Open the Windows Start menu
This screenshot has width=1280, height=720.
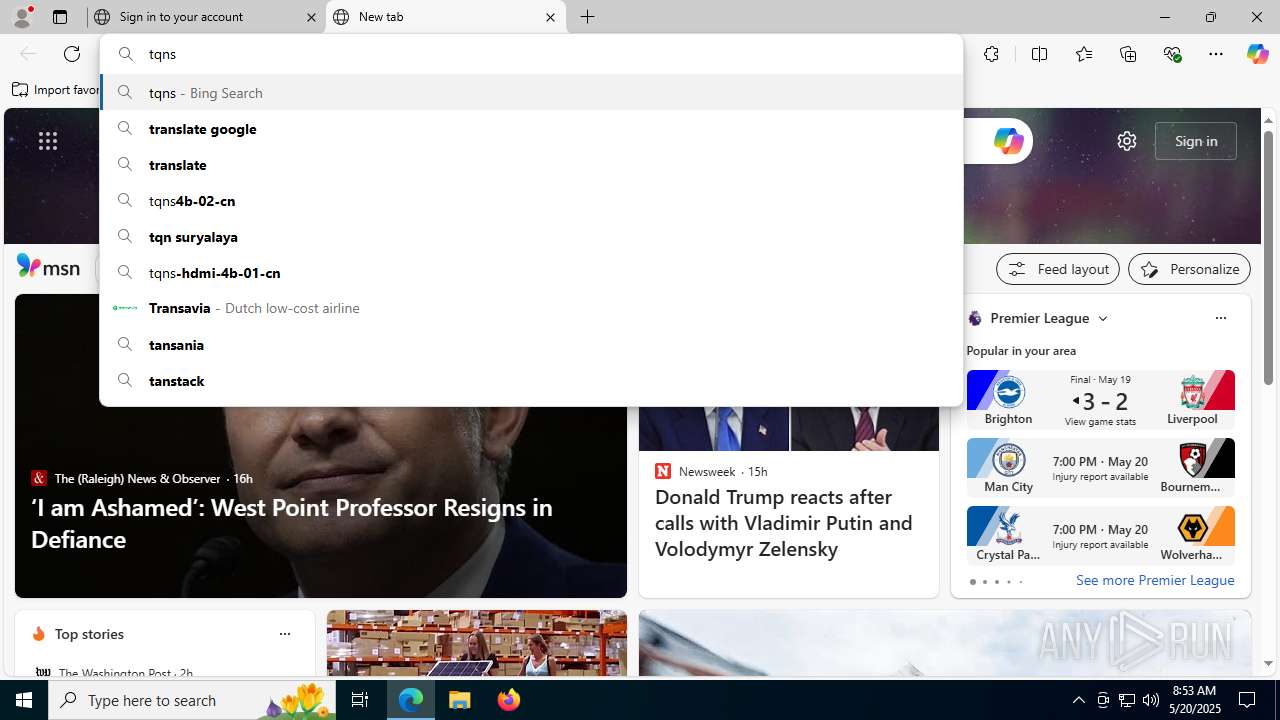point(24,700)
